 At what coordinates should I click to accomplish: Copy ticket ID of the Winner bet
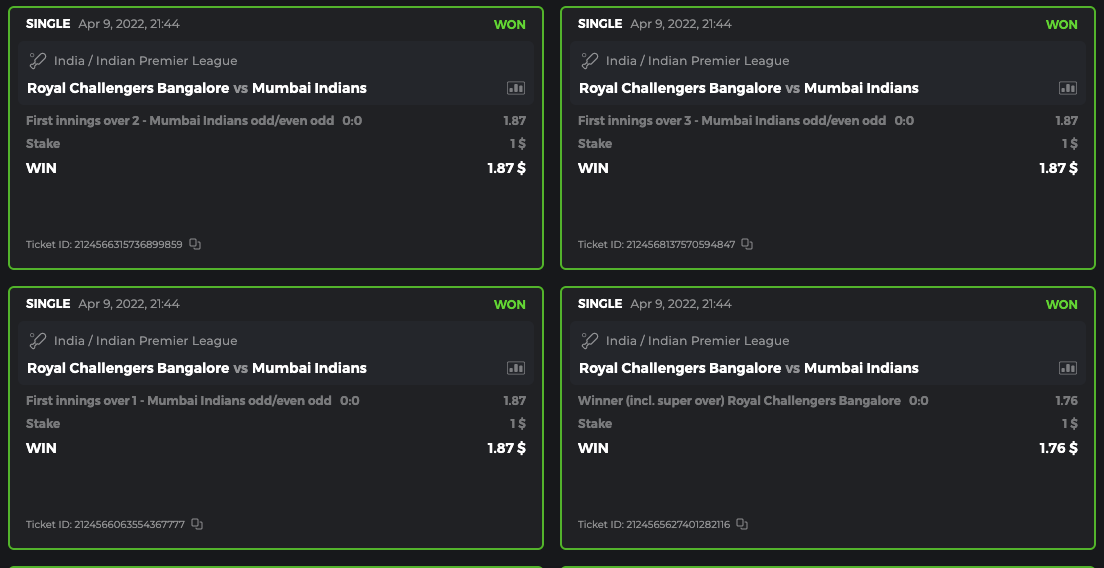pos(742,524)
